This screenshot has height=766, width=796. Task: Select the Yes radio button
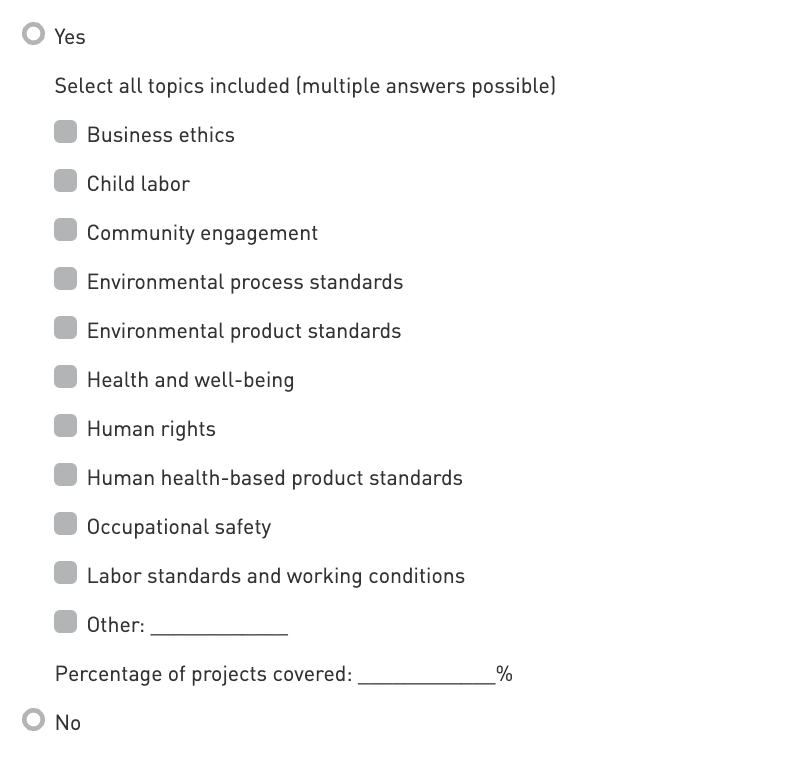pos(35,35)
